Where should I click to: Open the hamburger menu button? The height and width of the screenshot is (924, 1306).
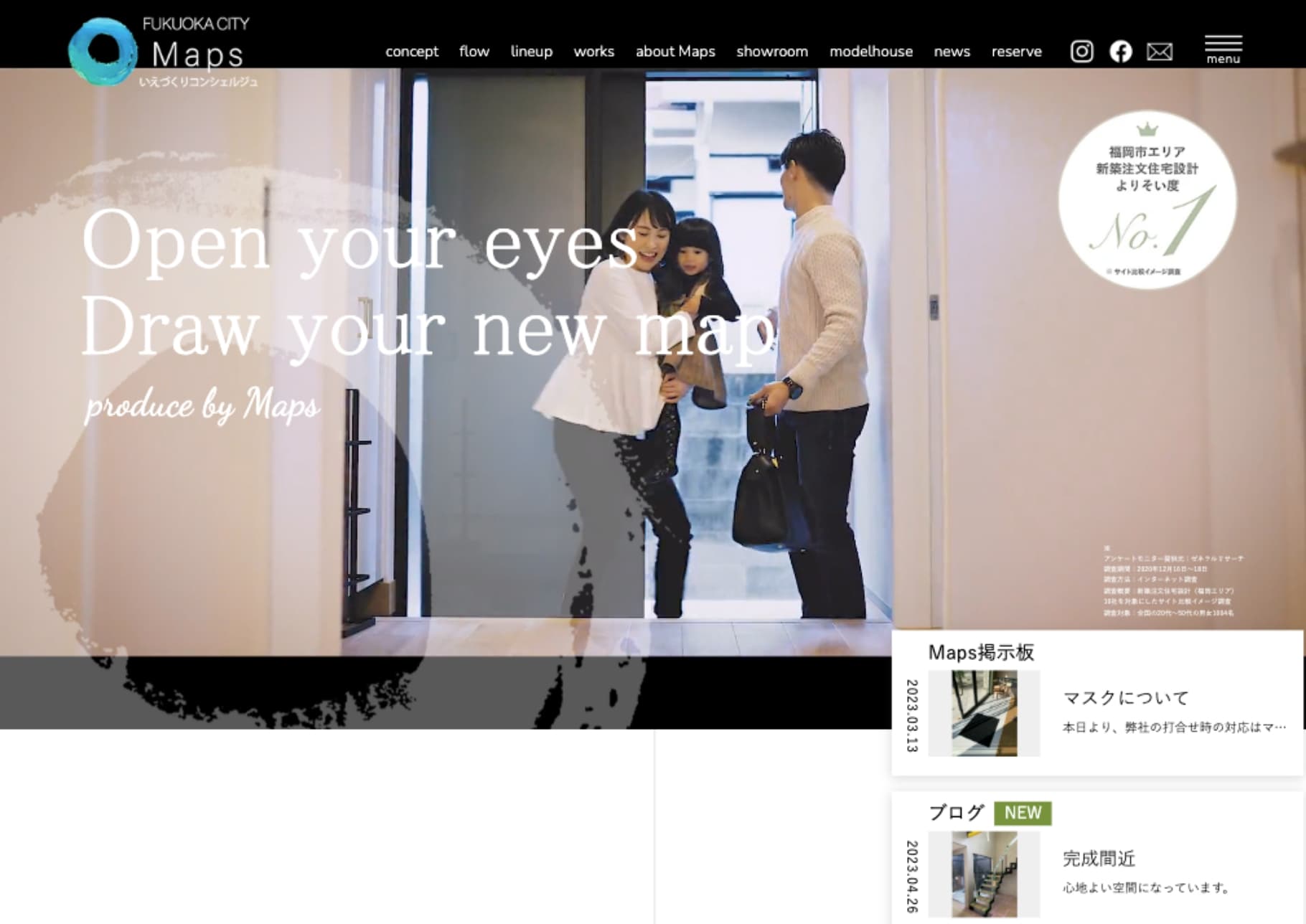click(1223, 50)
